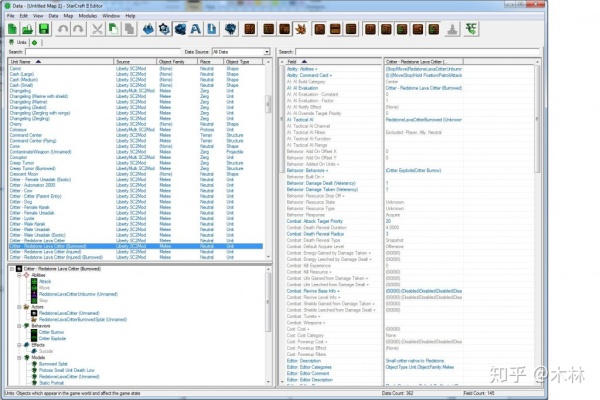Click the Copy toolbar icon
Viewport: 600px width, 400px height.
tap(113, 29)
